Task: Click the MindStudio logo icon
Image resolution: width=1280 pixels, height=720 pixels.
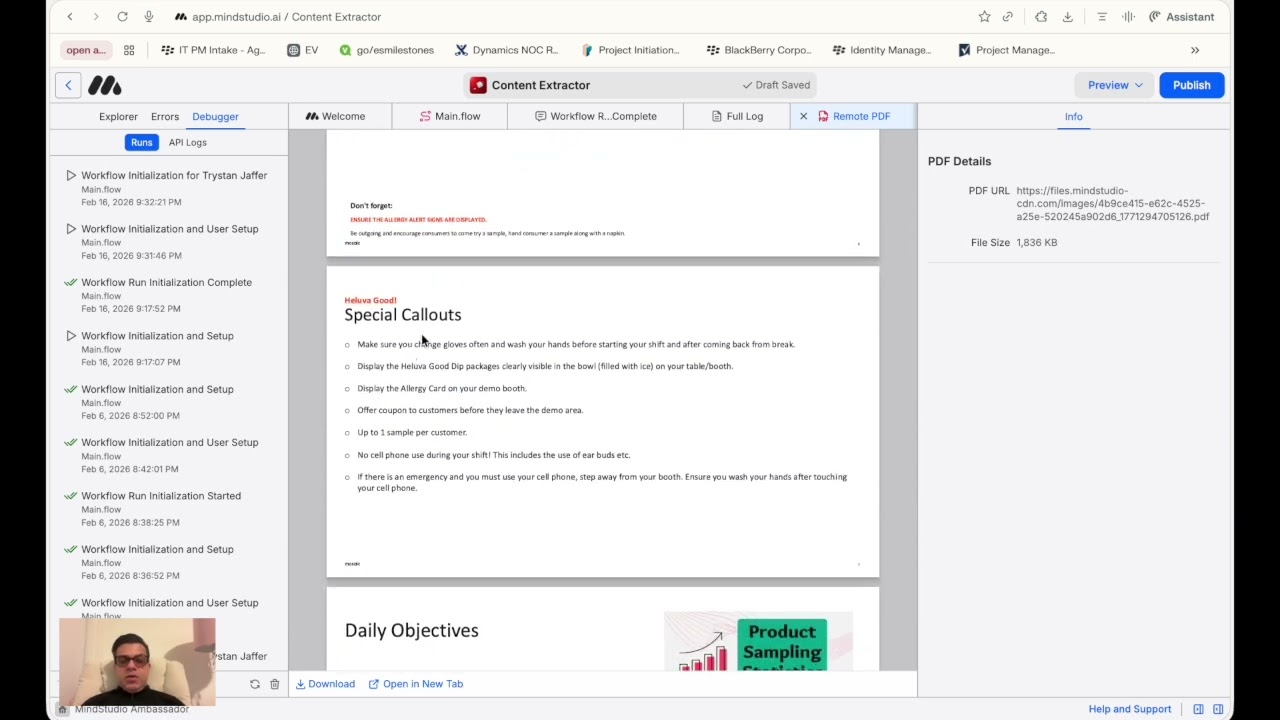Action: [105, 85]
